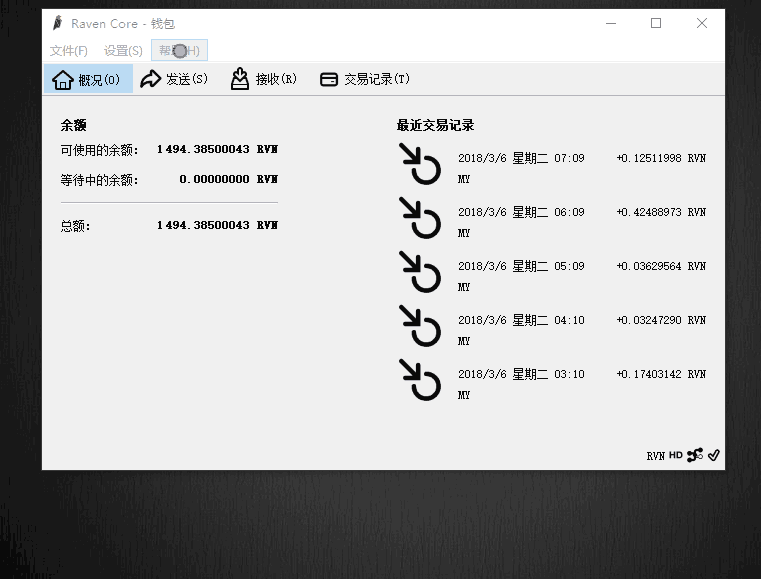
Task: Open the 设置(S) menu
Action: [123, 50]
